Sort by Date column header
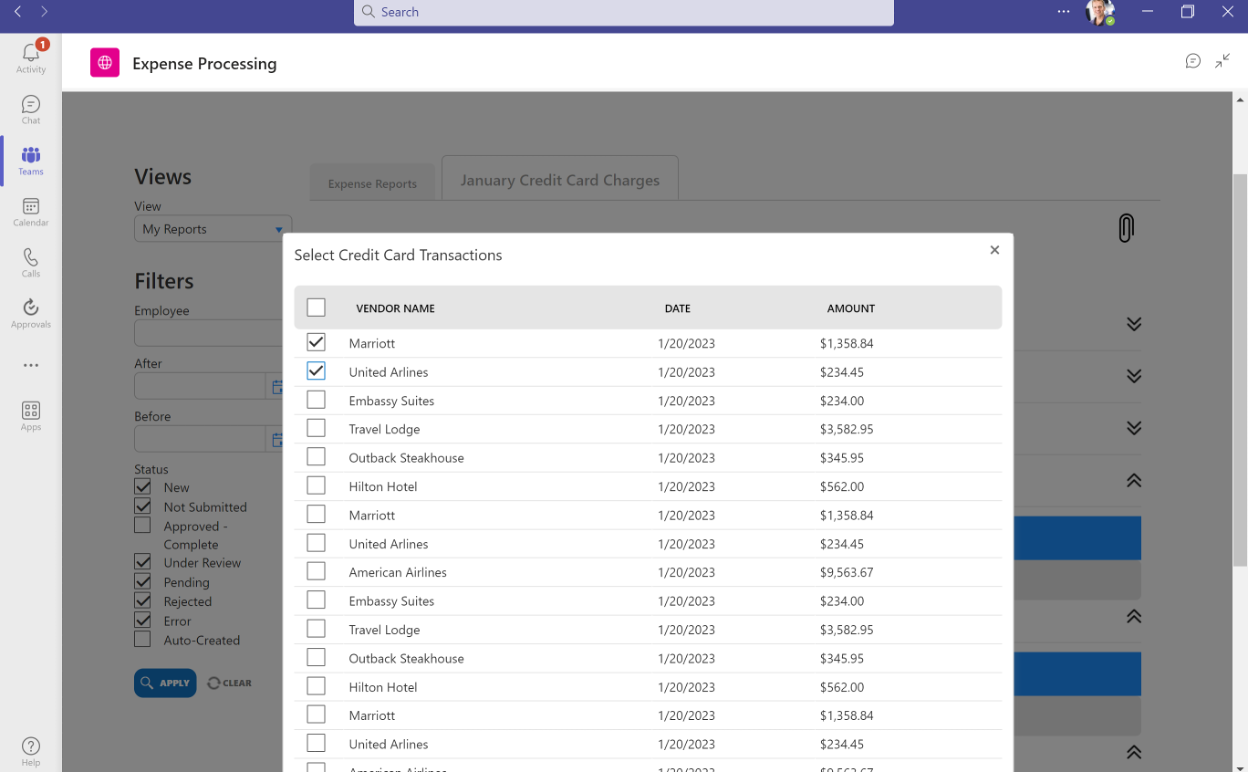This screenshot has width=1248, height=776. point(677,308)
